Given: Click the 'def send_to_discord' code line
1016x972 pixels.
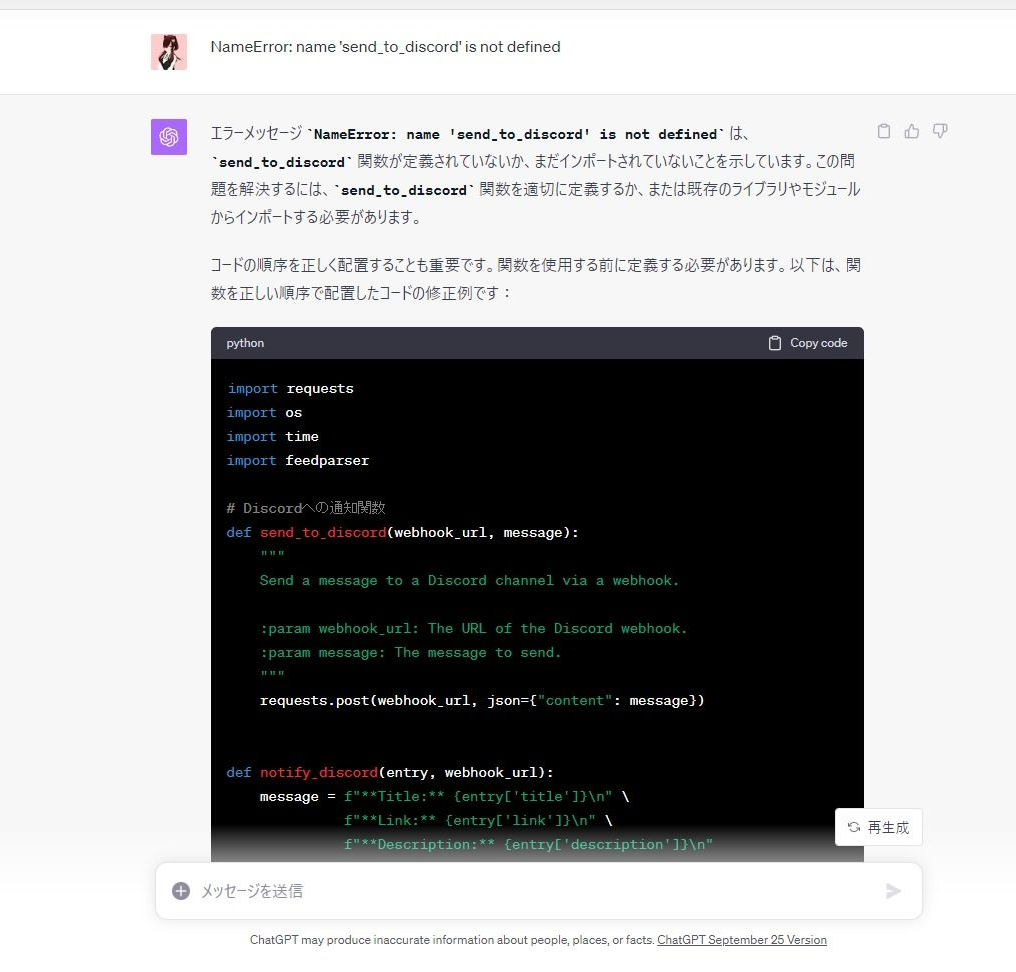Looking at the screenshot, I should tap(402, 532).
